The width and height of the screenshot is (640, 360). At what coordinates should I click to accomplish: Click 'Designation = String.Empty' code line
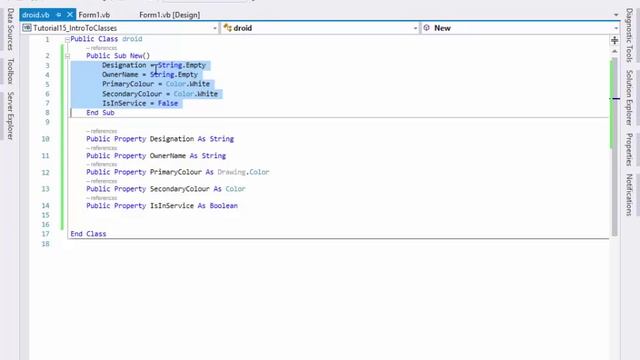point(154,65)
